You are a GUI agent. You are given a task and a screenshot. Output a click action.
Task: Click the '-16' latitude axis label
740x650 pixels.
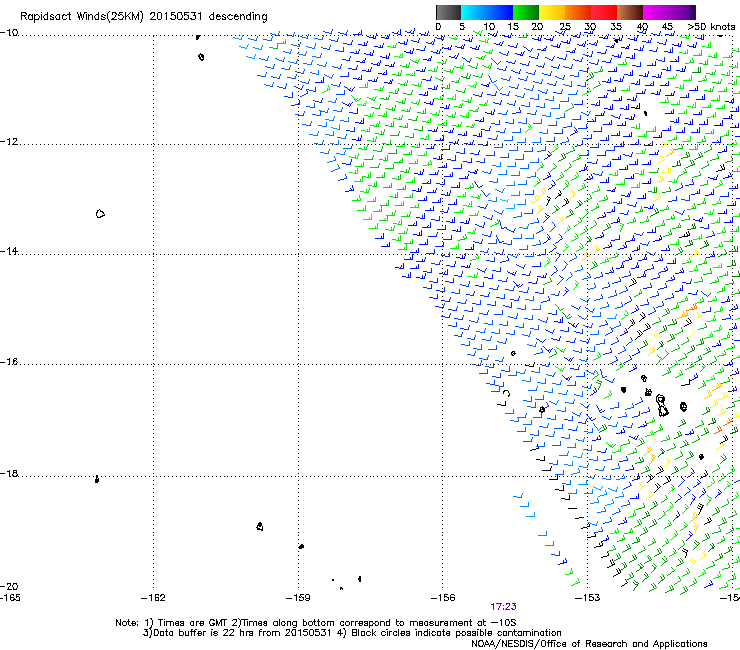coord(9,362)
